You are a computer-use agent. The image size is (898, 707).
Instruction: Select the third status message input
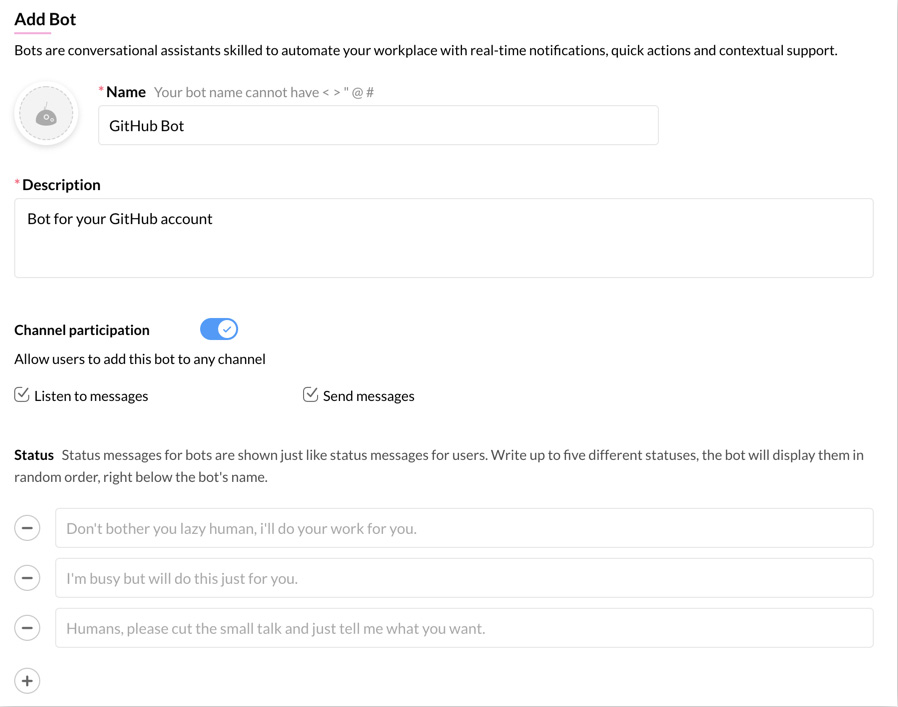coord(464,628)
